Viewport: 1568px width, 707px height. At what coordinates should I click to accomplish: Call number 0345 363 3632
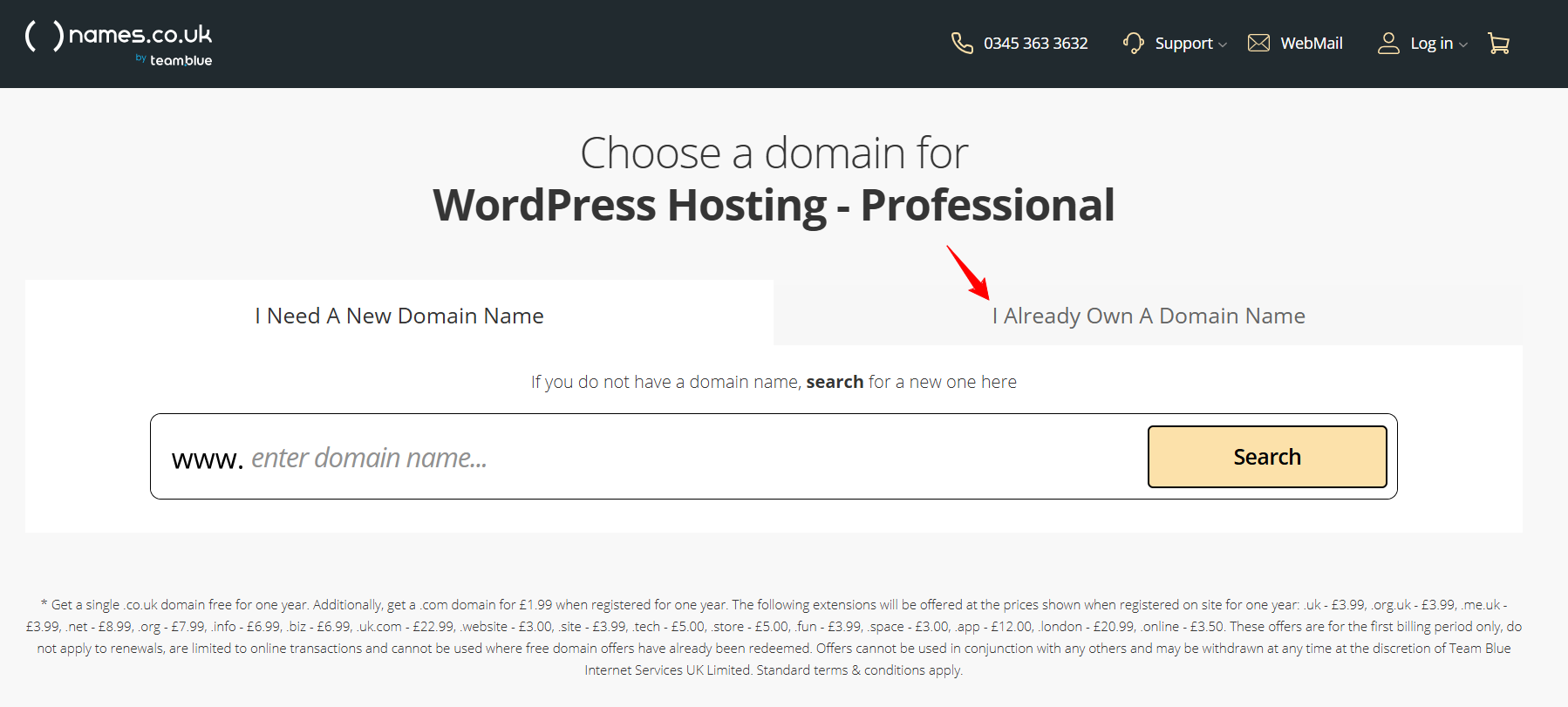(1035, 43)
